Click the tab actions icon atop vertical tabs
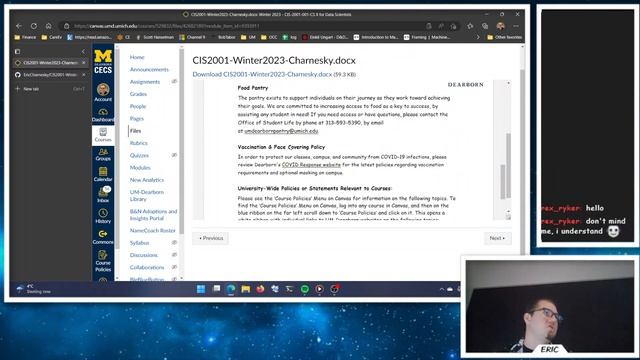 point(17,51)
